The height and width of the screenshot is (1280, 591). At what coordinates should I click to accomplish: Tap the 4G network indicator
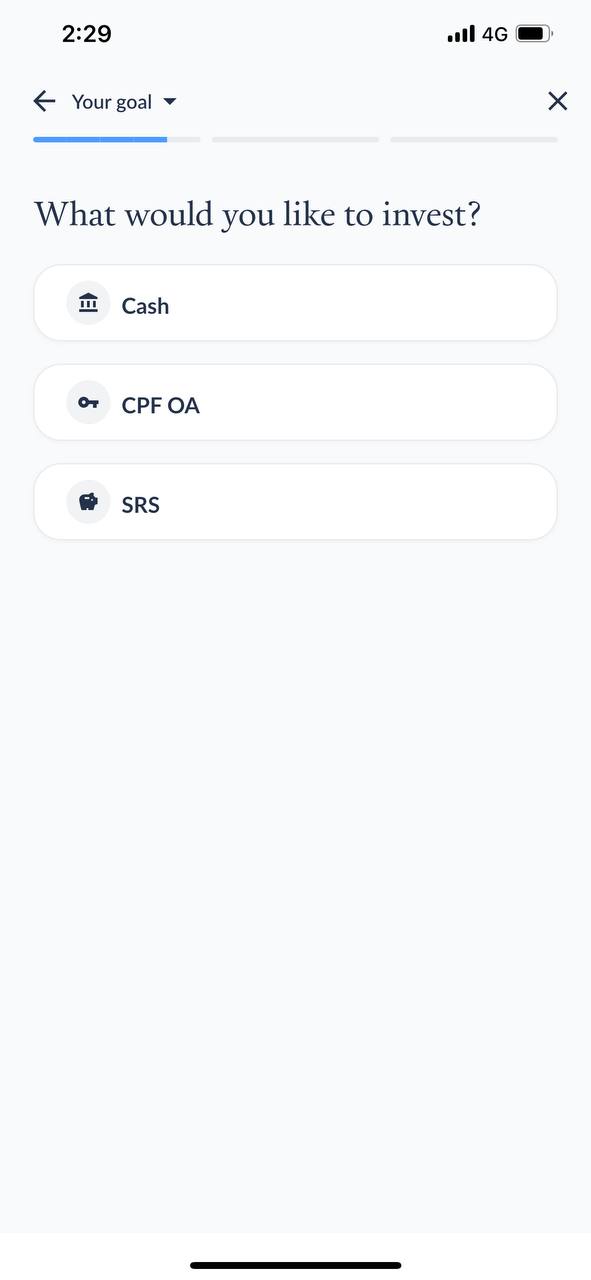pyautogui.click(x=495, y=35)
